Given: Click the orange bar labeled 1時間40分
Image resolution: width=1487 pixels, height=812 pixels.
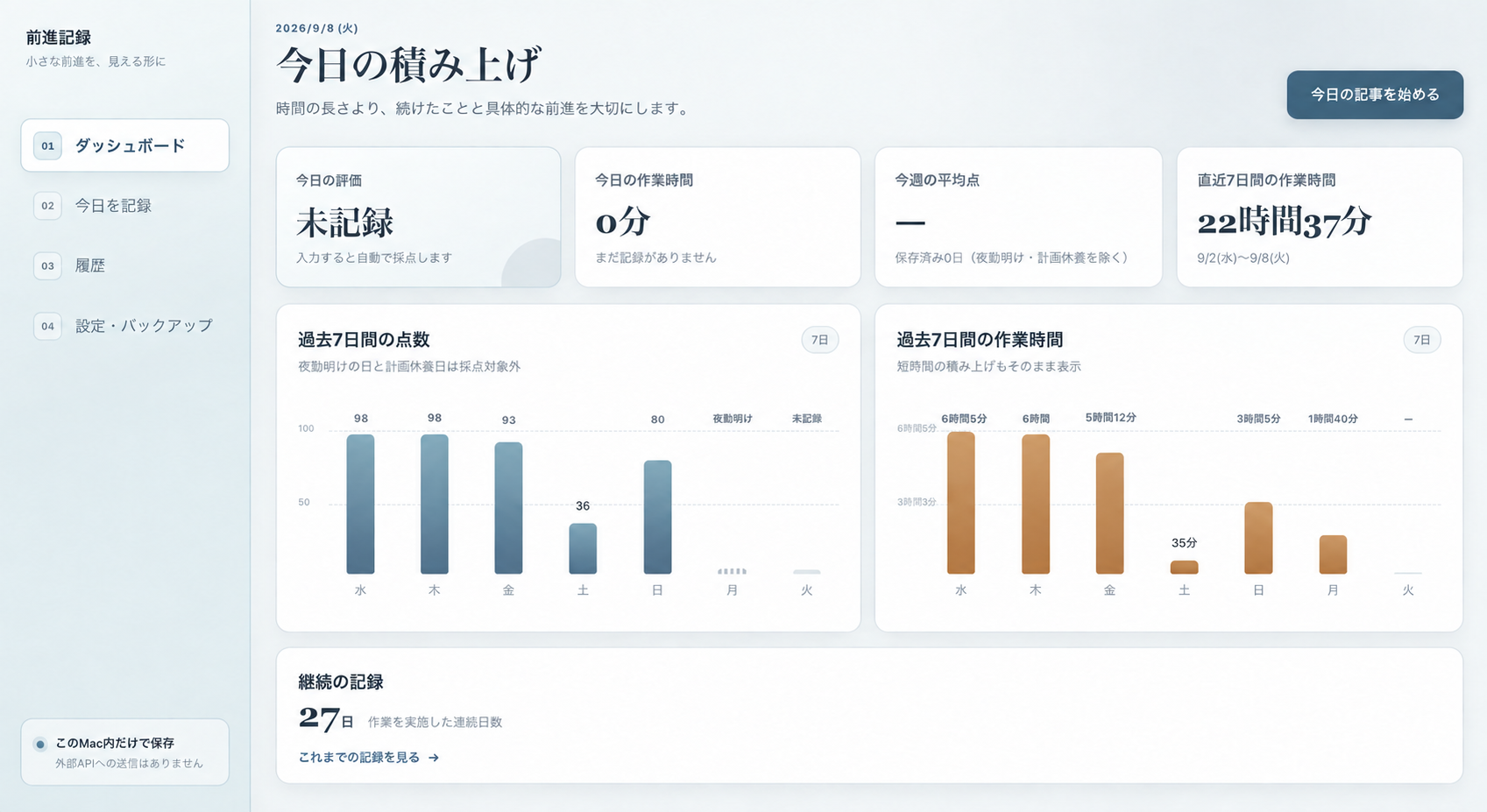Looking at the screenshot, I should [1334, 554].
